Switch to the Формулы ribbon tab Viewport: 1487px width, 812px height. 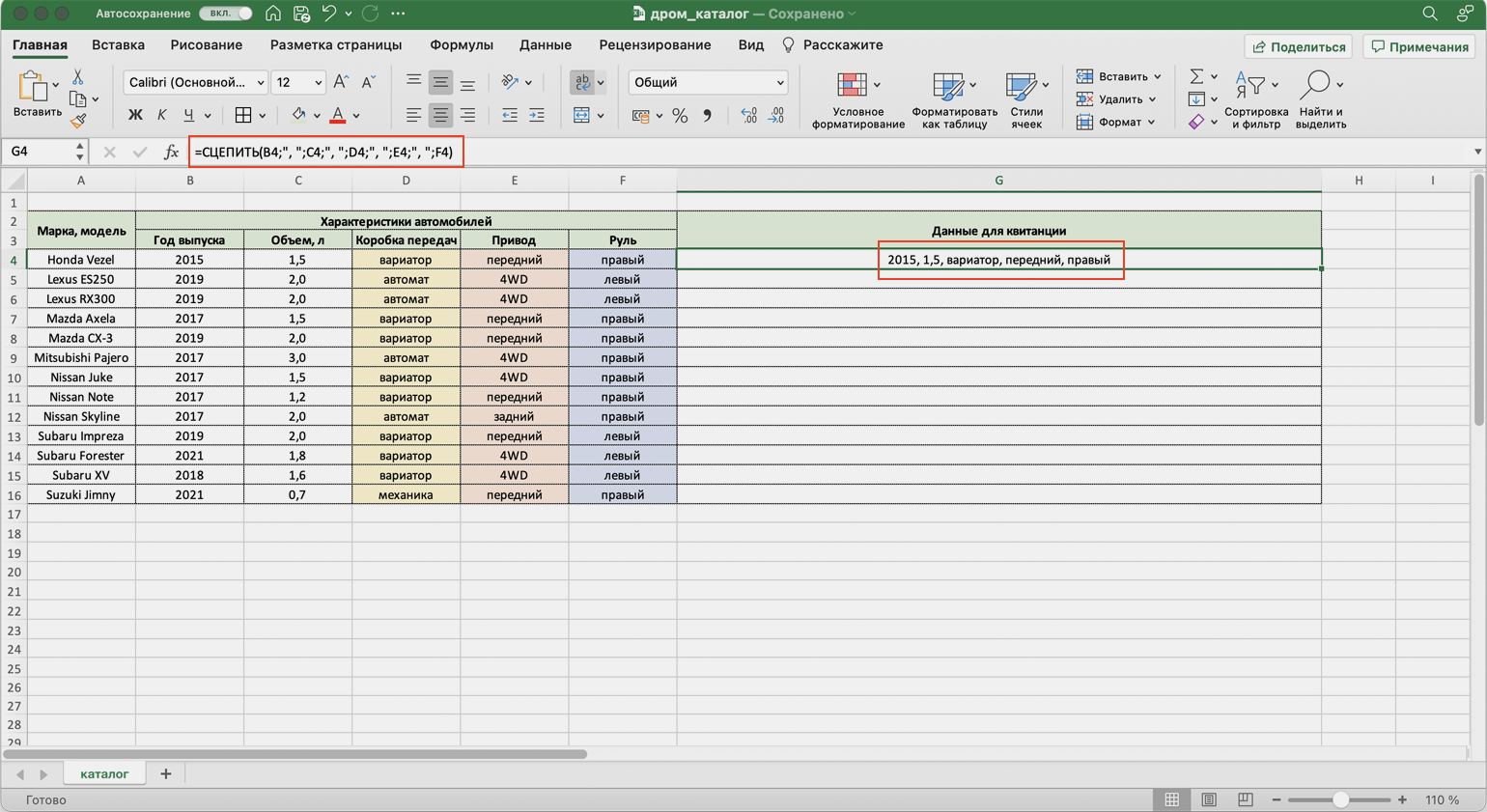461,45
